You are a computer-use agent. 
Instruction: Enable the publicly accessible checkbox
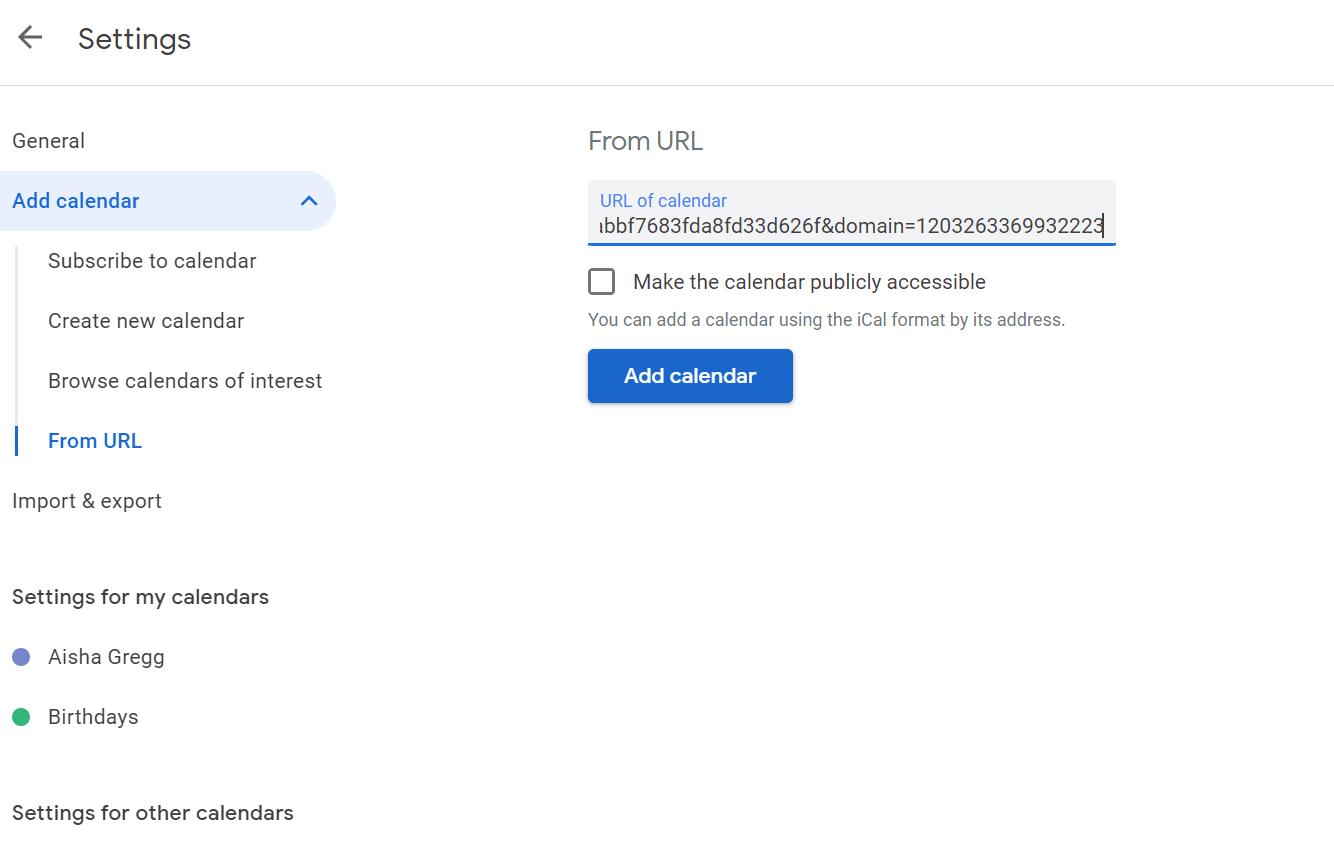[602, 282]
